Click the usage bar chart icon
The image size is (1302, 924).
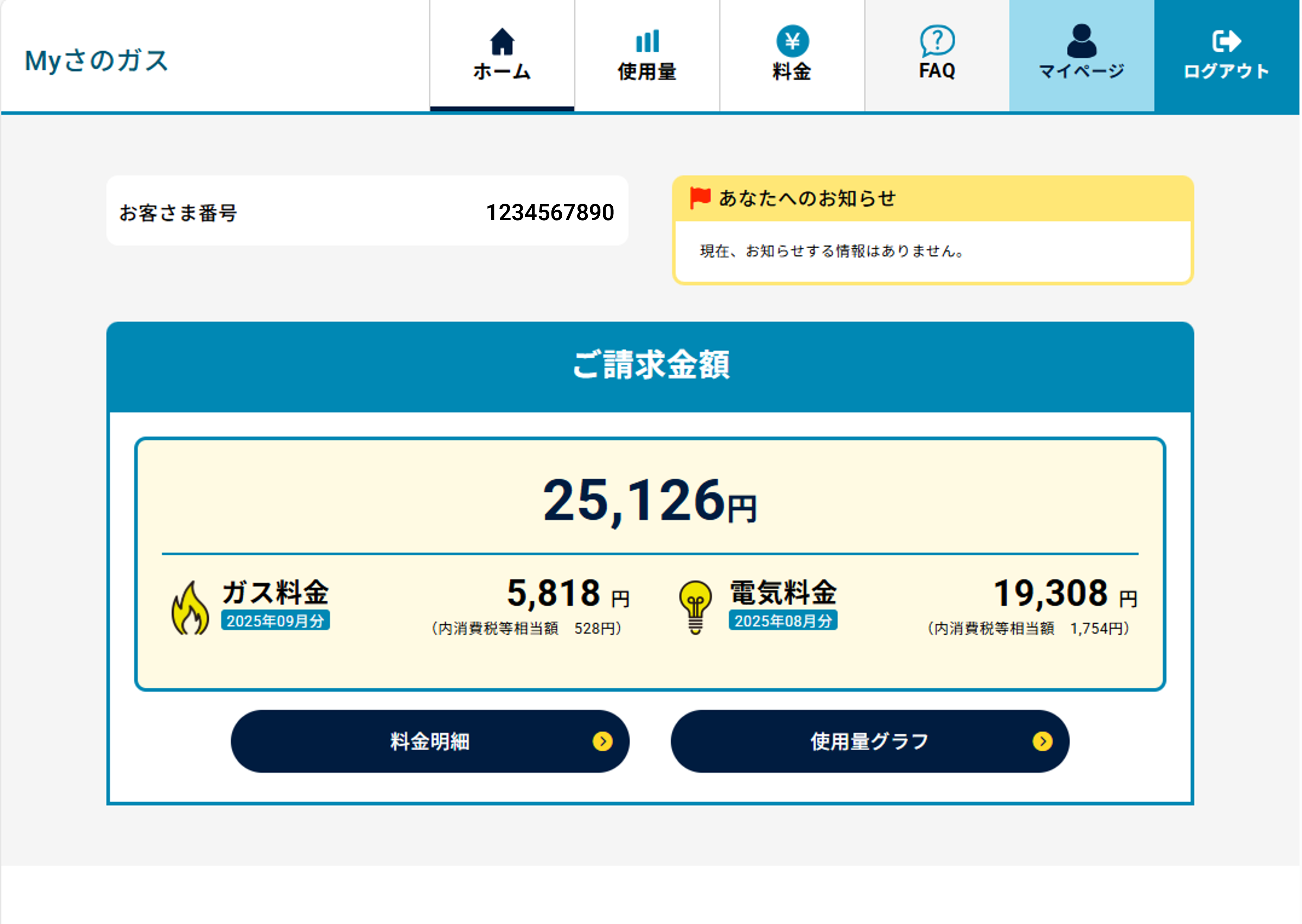pos(647,41)
